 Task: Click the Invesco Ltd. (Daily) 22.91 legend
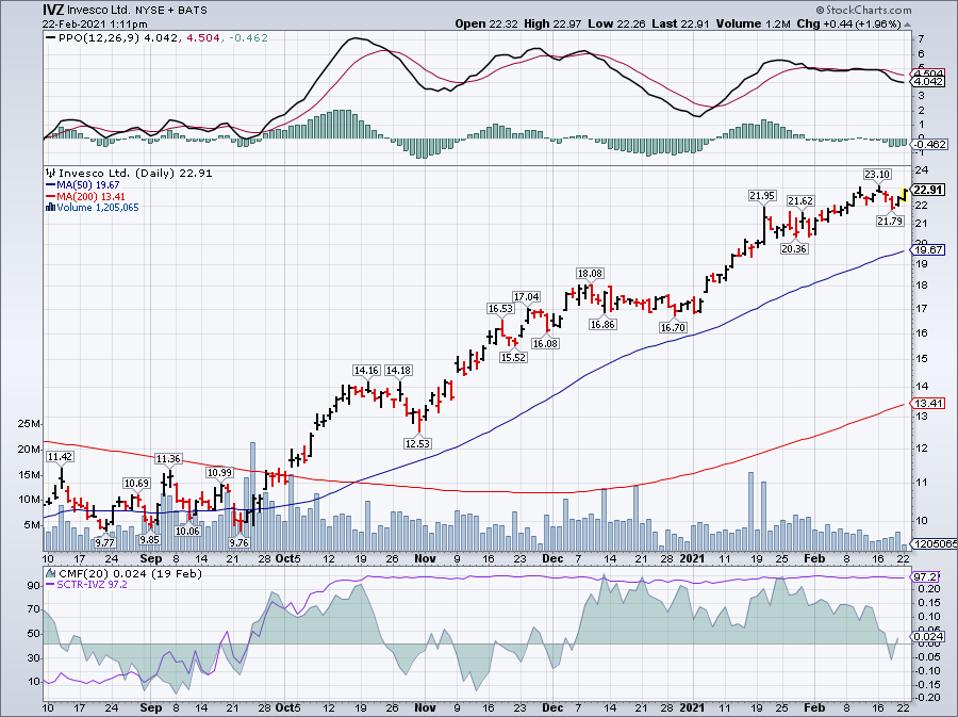click(135, 173)
